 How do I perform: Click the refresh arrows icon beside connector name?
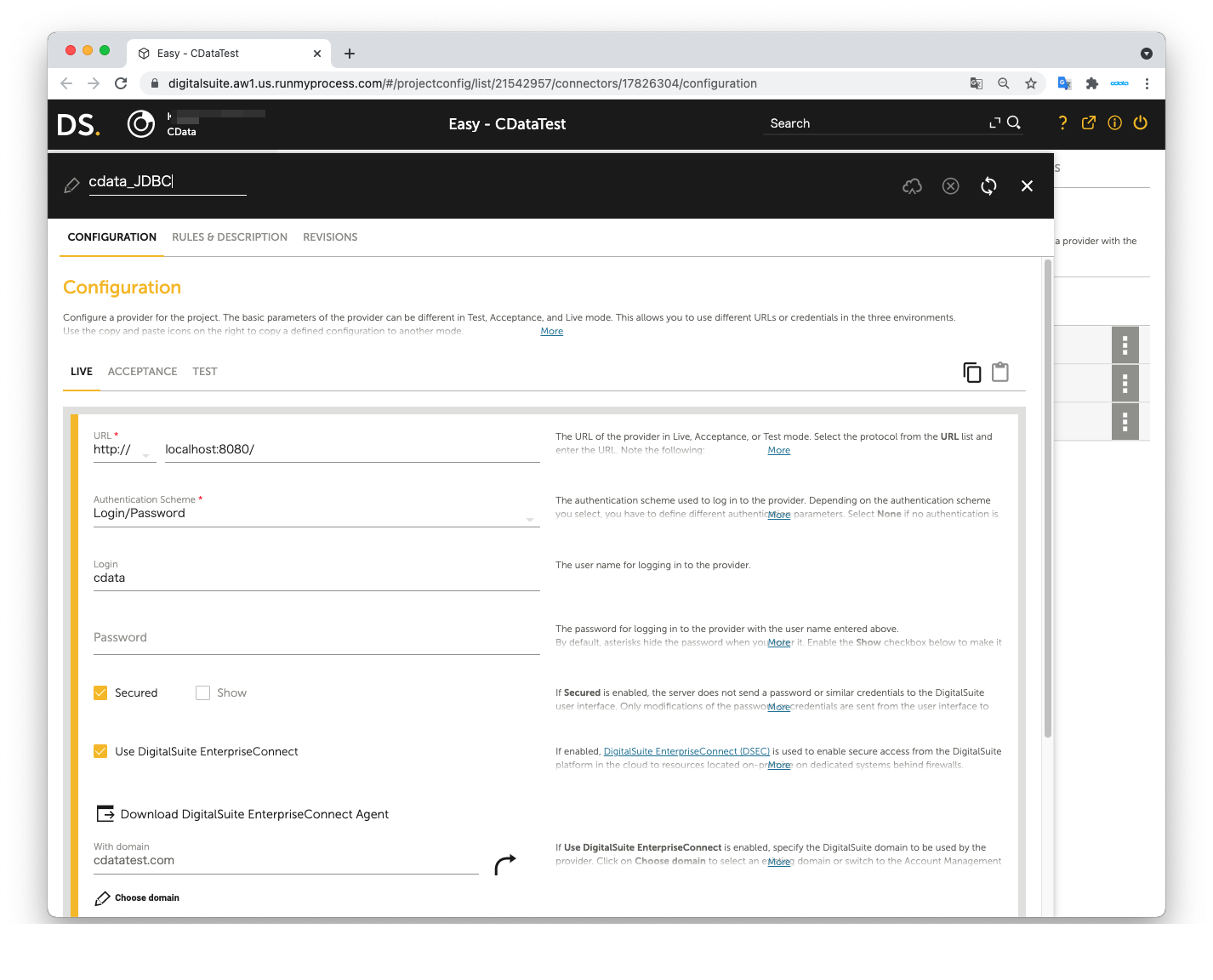[988, 186]
